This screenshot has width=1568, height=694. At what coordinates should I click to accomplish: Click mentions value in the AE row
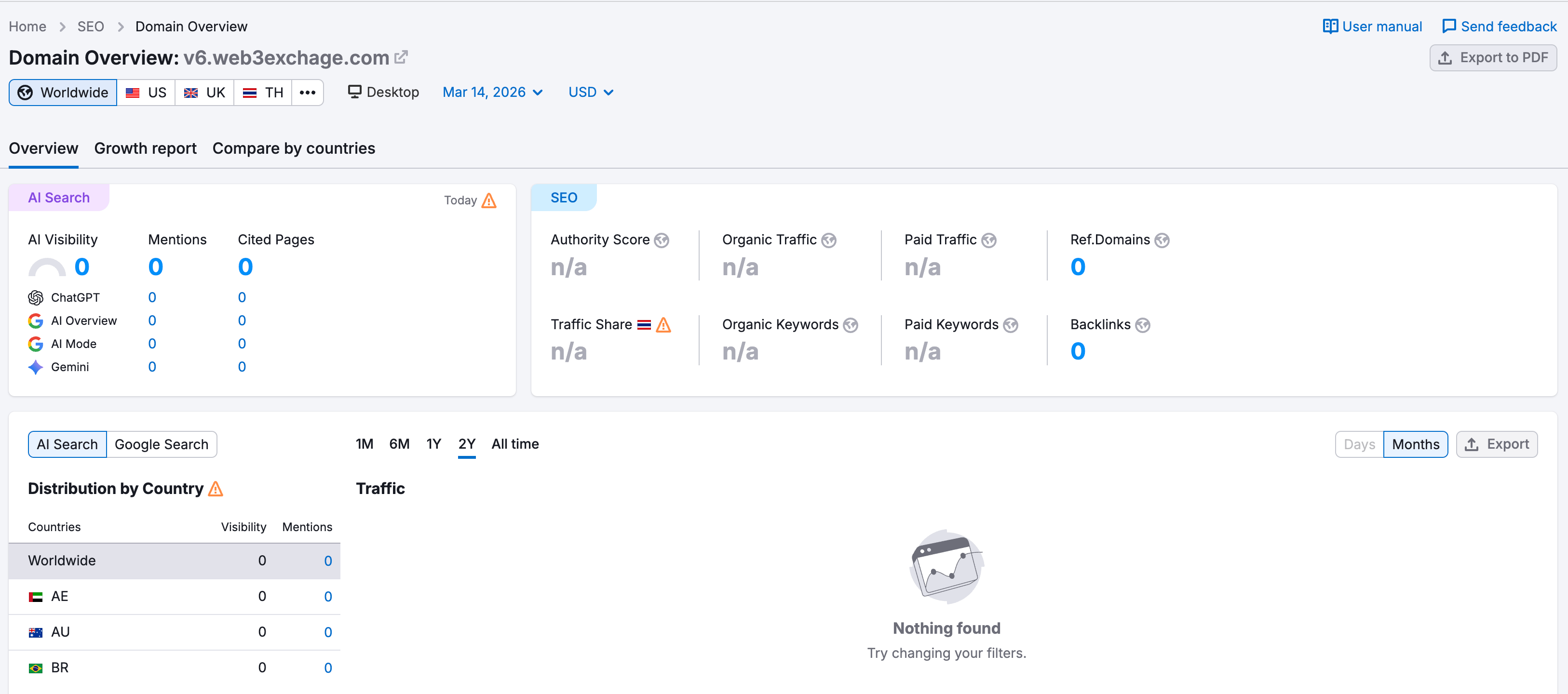click(x=328, y=597)
